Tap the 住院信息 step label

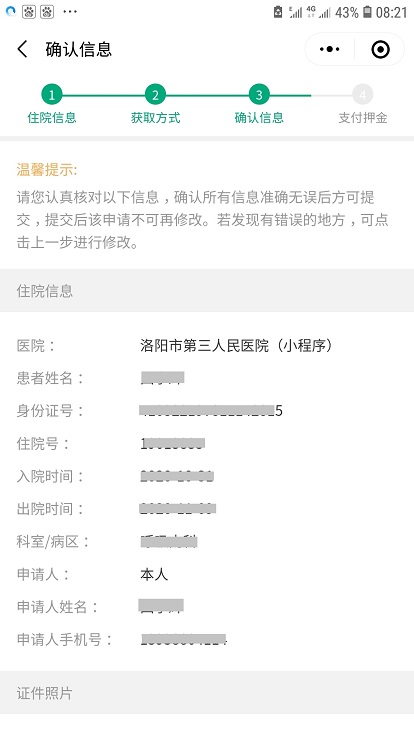[52, 118]
